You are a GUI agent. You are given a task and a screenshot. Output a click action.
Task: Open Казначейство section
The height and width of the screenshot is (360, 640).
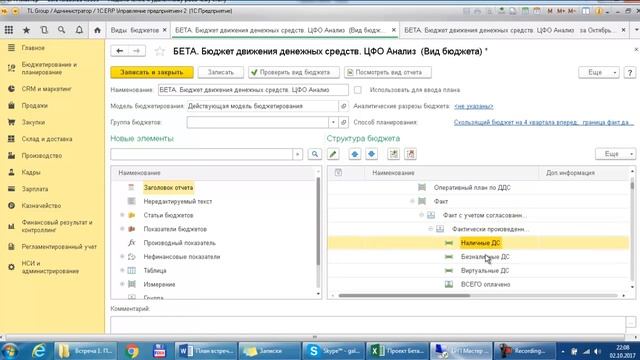41,206
